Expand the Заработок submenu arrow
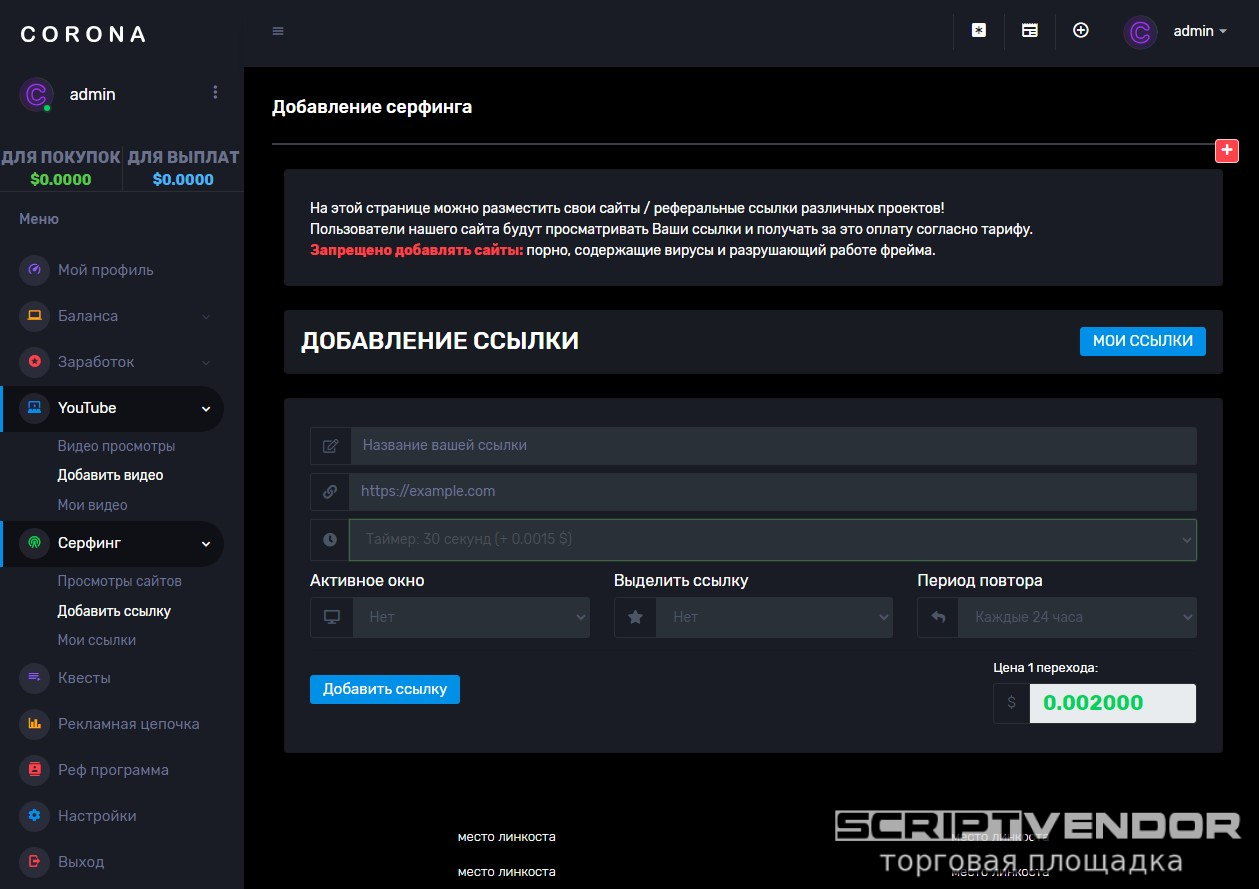 pyautogui.click(x=206, y=362)
